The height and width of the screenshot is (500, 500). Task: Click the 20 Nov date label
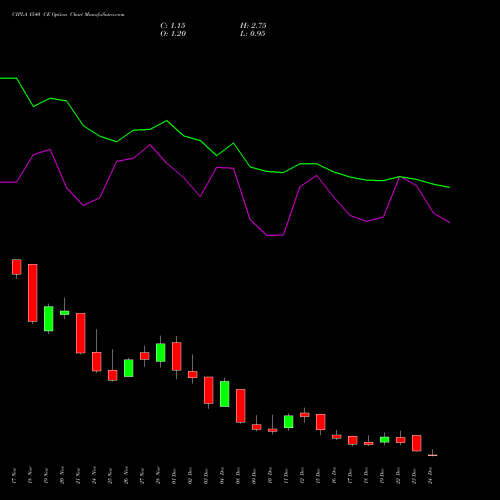pos(62,476)
